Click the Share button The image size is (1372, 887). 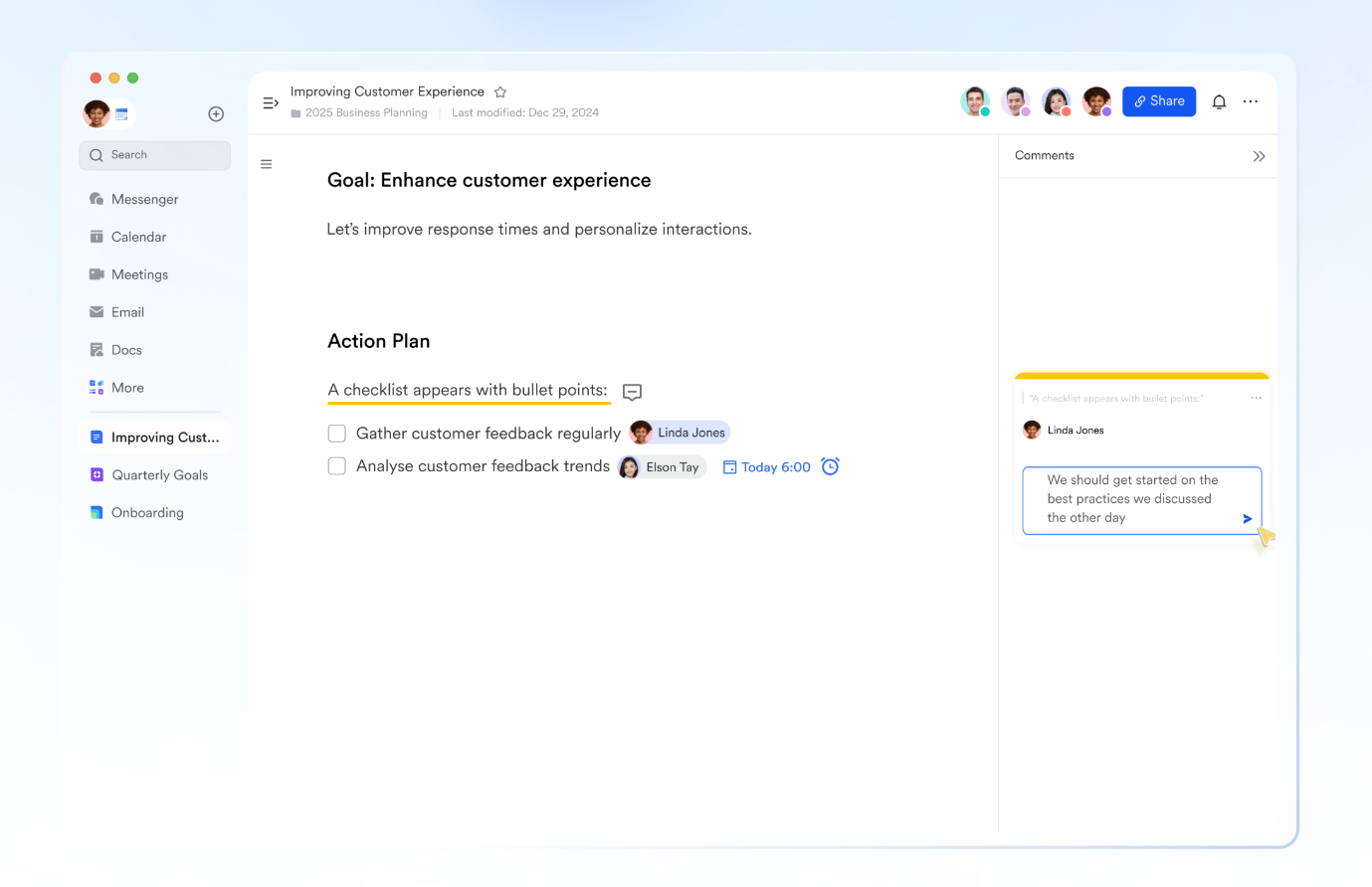tap(1159, 101)
